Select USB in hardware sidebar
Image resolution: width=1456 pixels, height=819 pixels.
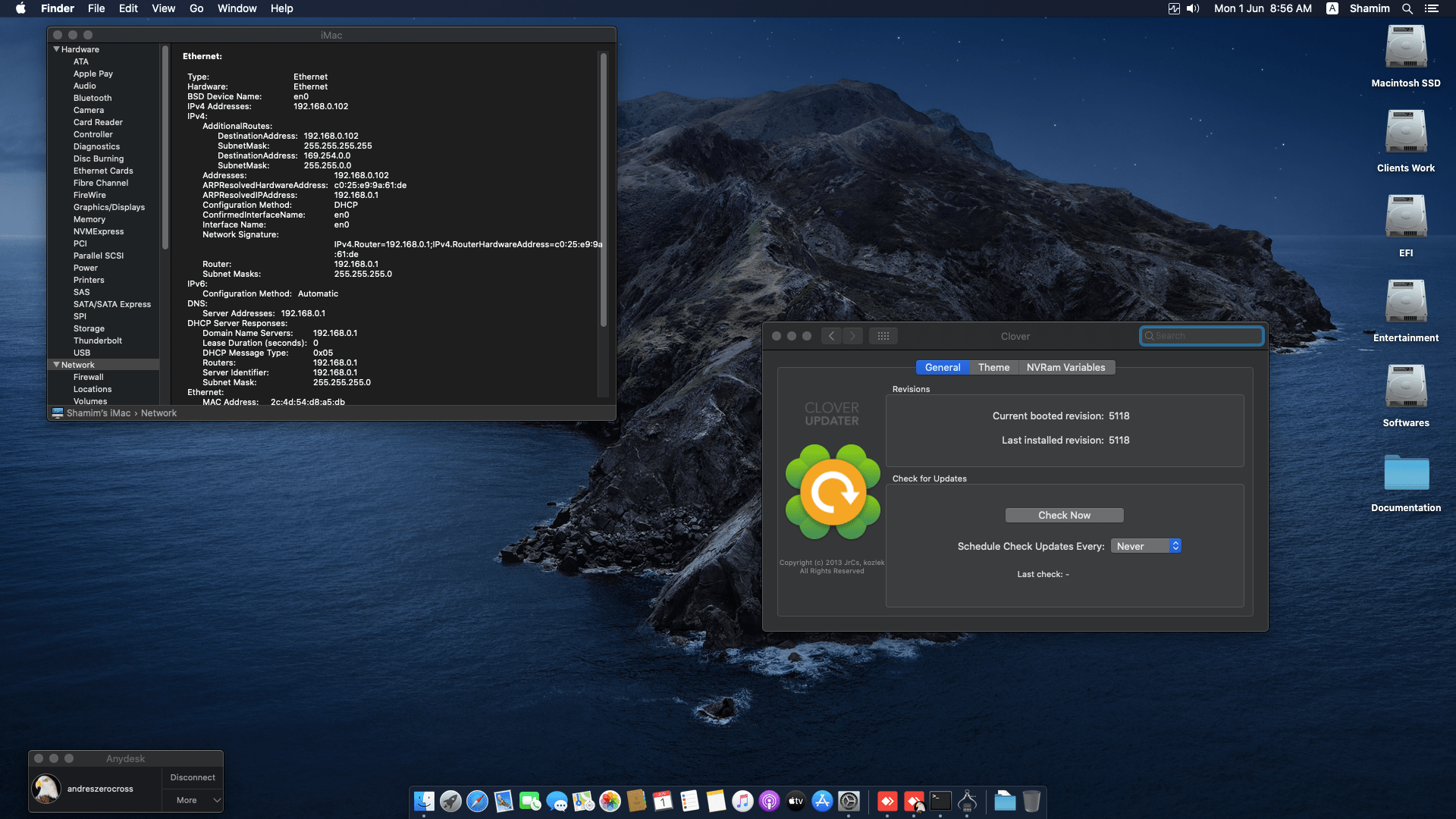click(x=82, y=353)
